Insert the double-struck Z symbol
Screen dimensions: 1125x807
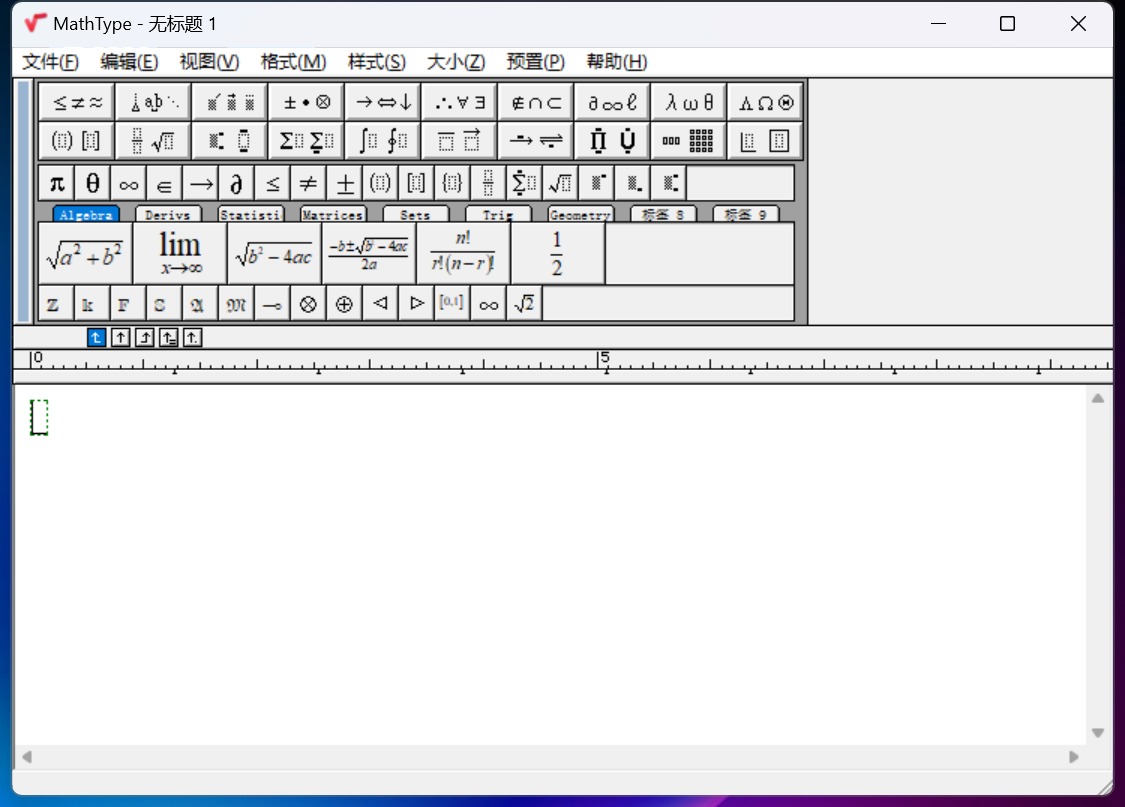[55, 304]
